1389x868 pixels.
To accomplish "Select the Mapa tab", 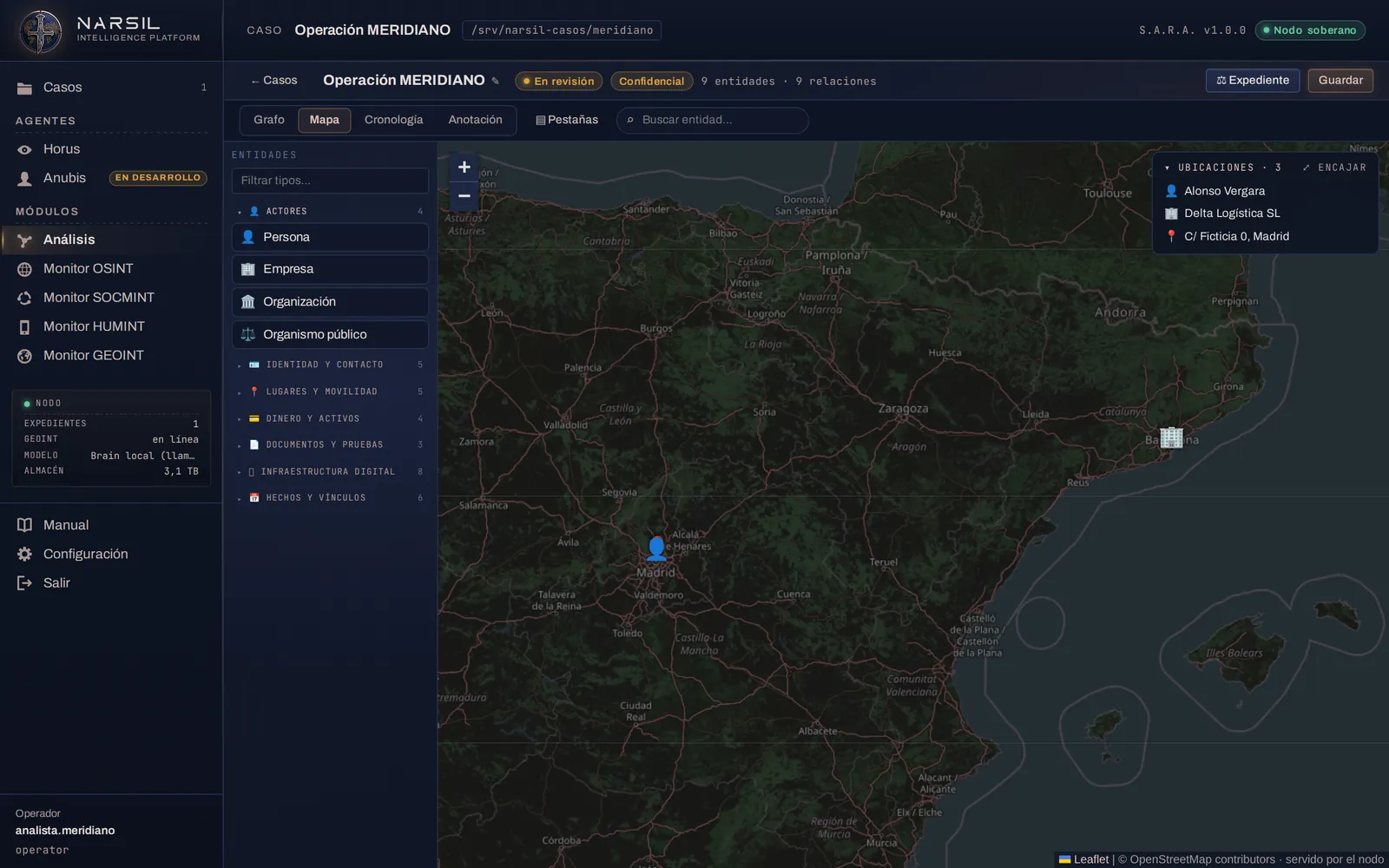I will [x=325, y=120].
